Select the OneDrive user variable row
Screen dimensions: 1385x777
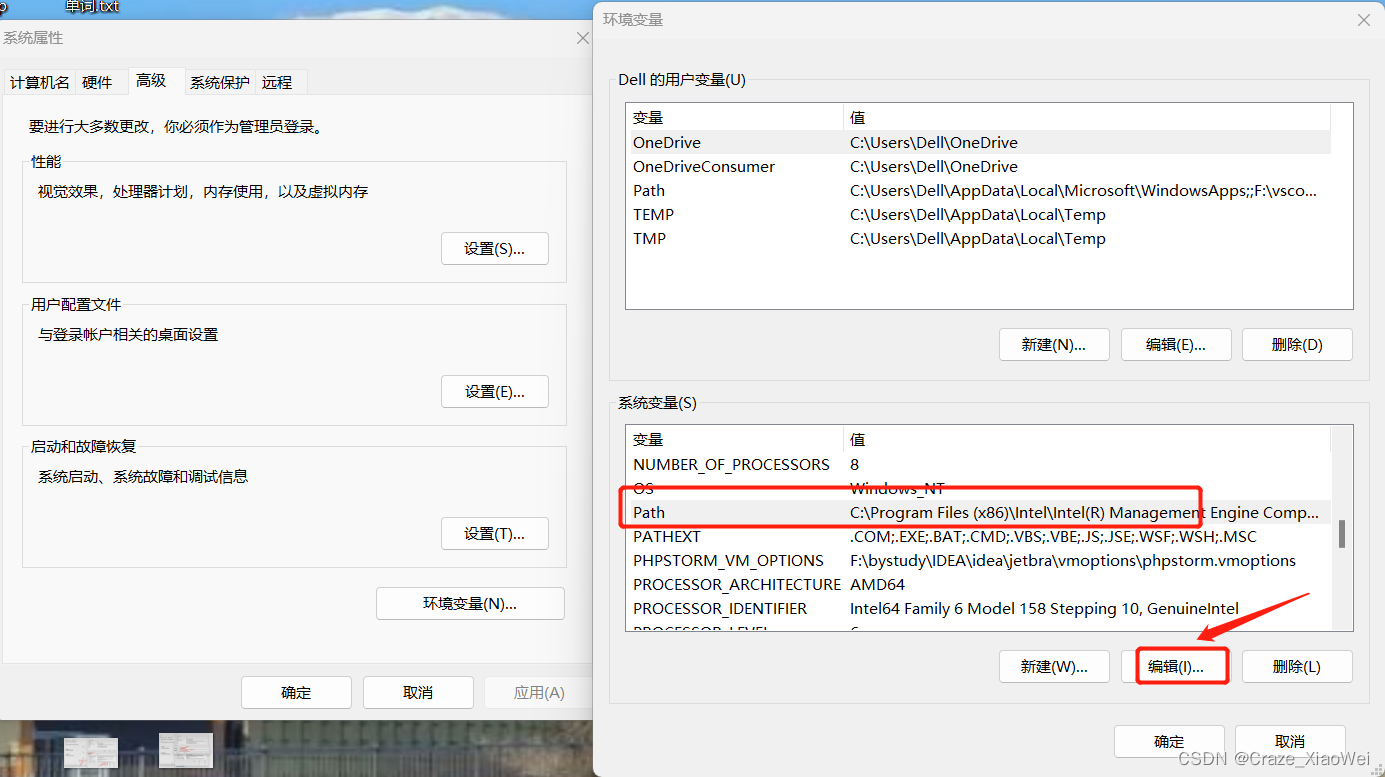point(978,143)
